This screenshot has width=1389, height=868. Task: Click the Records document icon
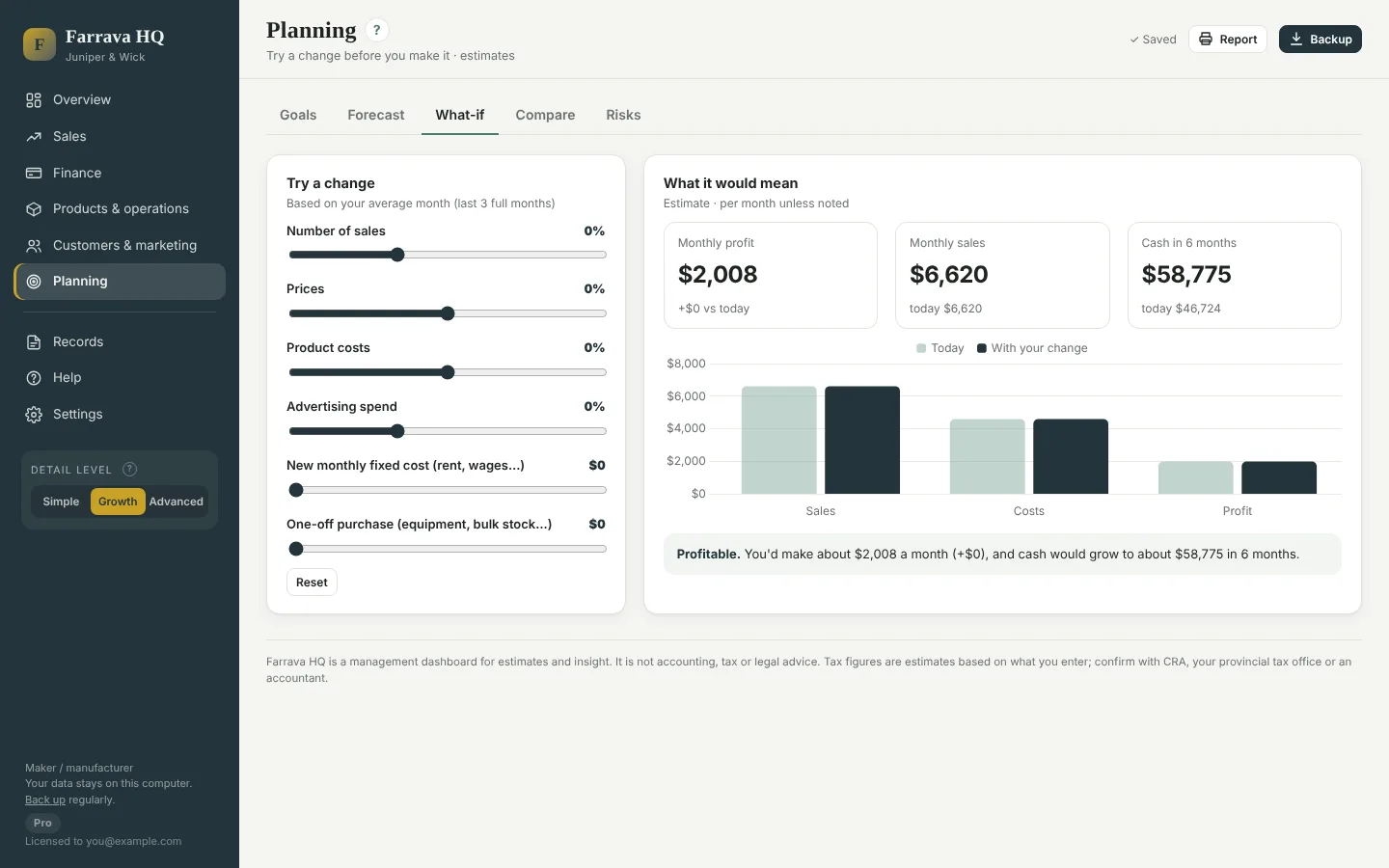coord(34,342)
